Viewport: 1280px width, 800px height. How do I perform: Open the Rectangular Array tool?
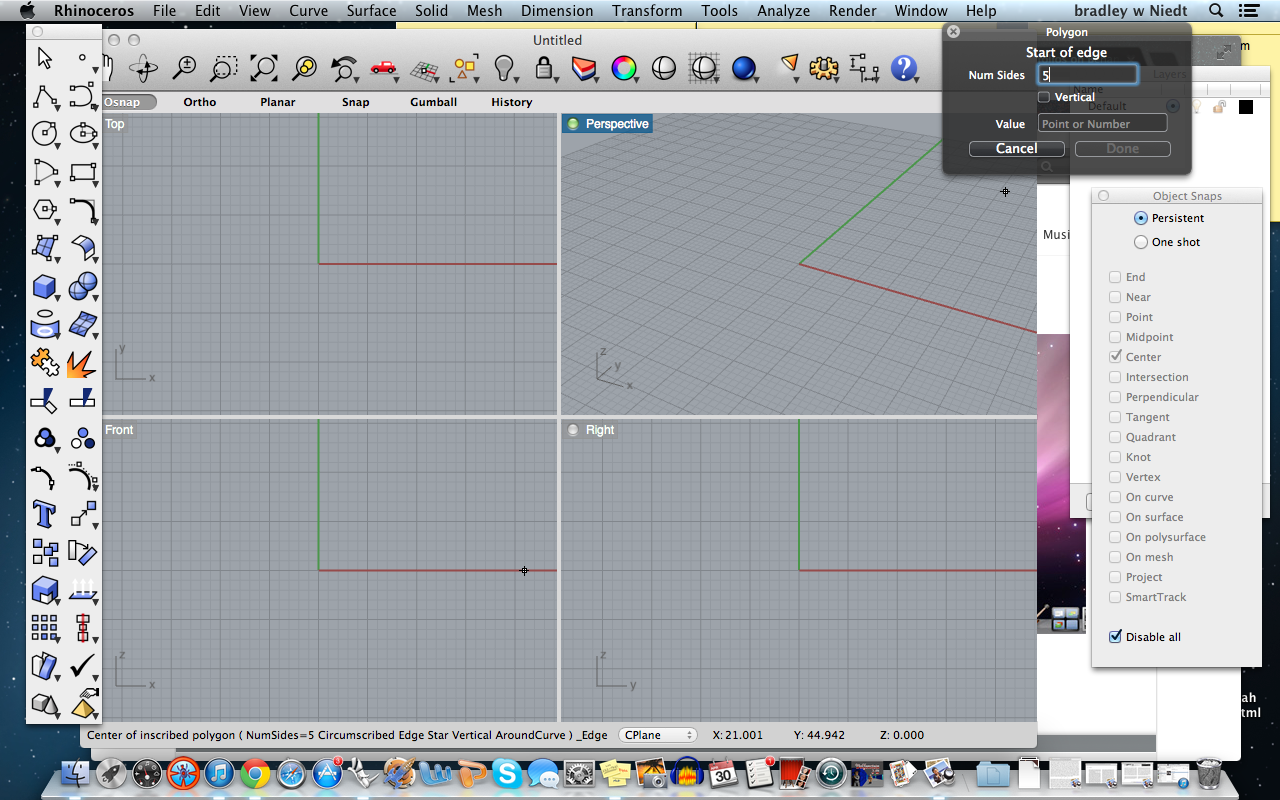click(x=44, y=628)
